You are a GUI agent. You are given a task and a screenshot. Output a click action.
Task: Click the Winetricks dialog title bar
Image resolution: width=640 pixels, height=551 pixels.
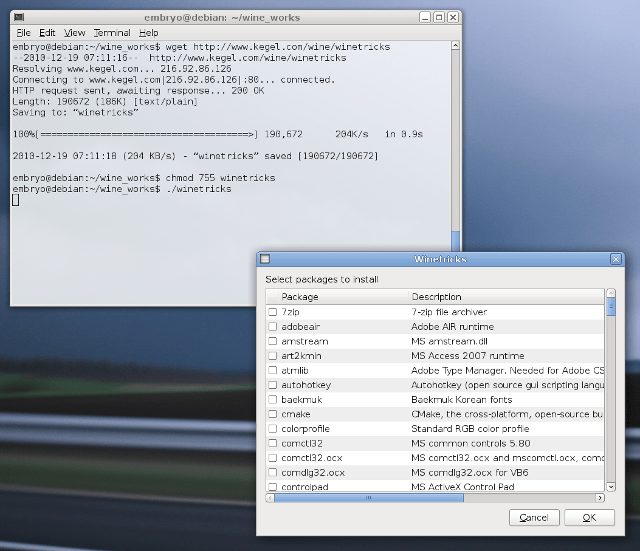440,259
